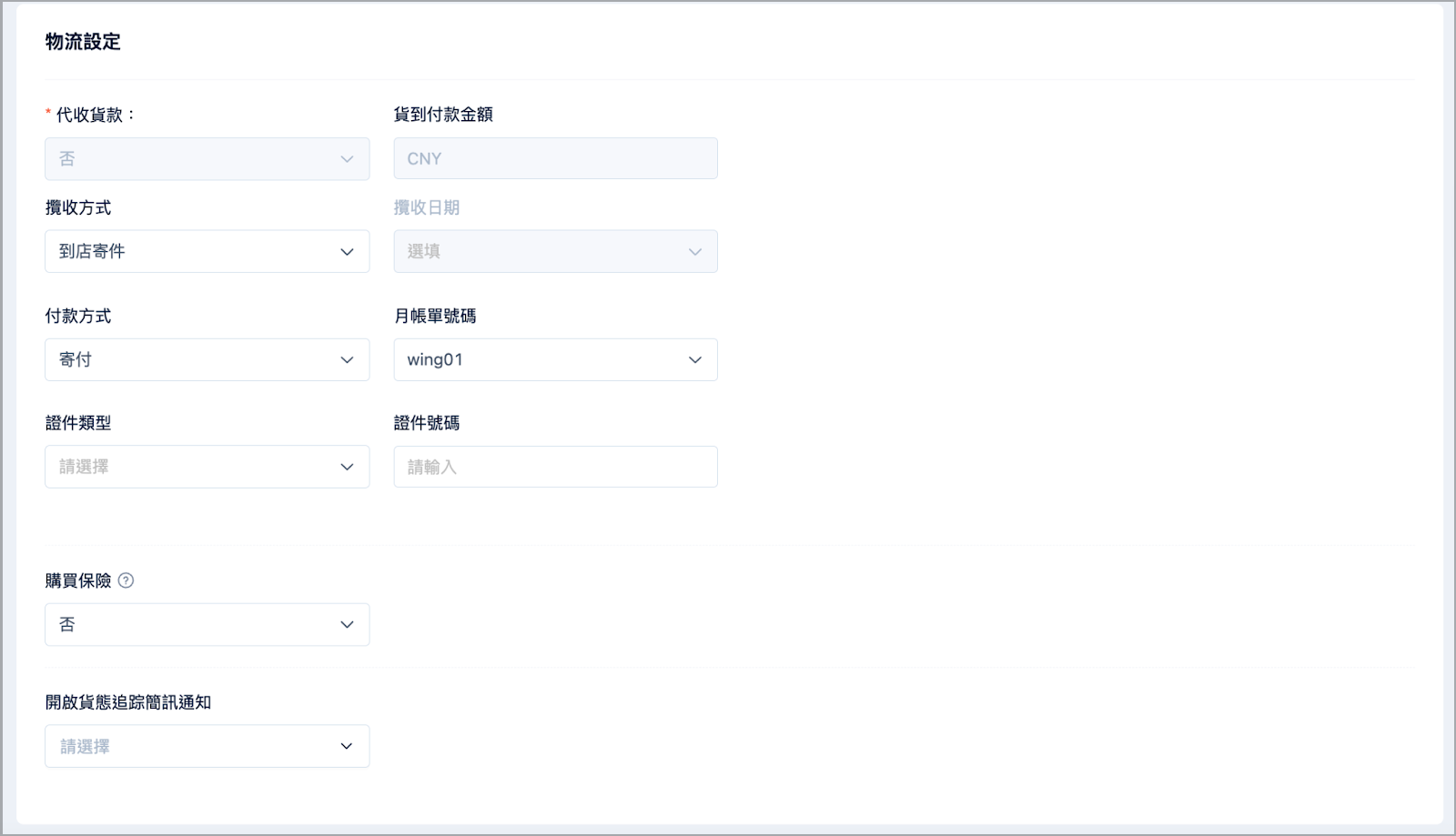This screenshot has width=1456, height=836.
Task: Open the 付款方式 dropdown showing 寄付
Action: [207, 359]
